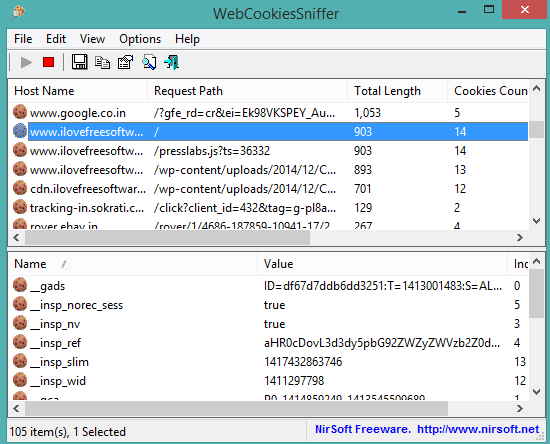
Task: Click the value 1417432863746
Action: point(303,362)
